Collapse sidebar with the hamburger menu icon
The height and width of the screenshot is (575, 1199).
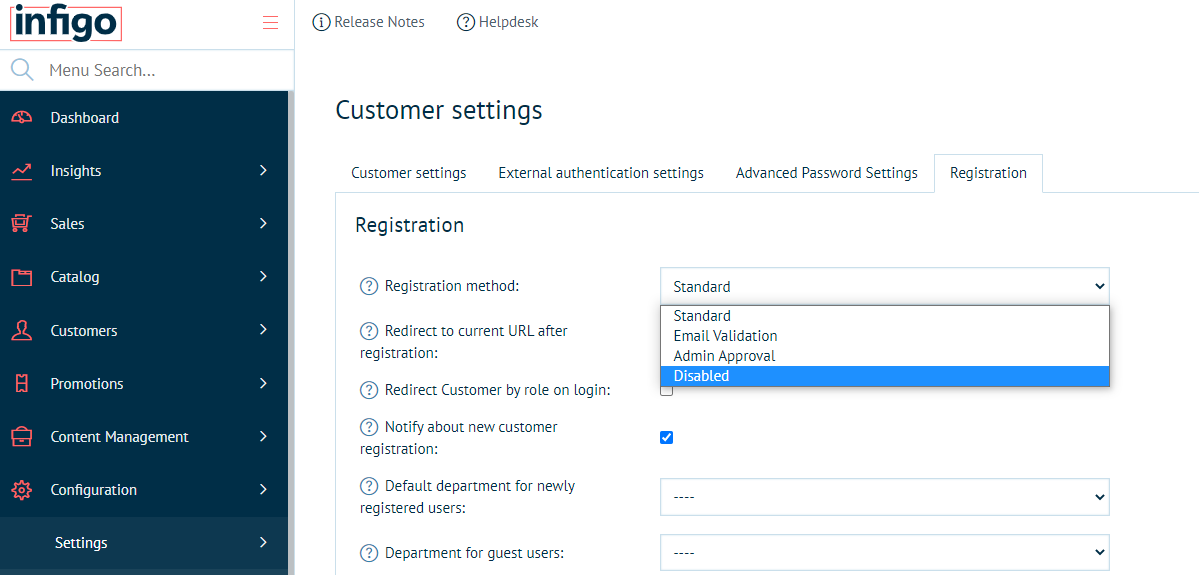coord(270,23)
